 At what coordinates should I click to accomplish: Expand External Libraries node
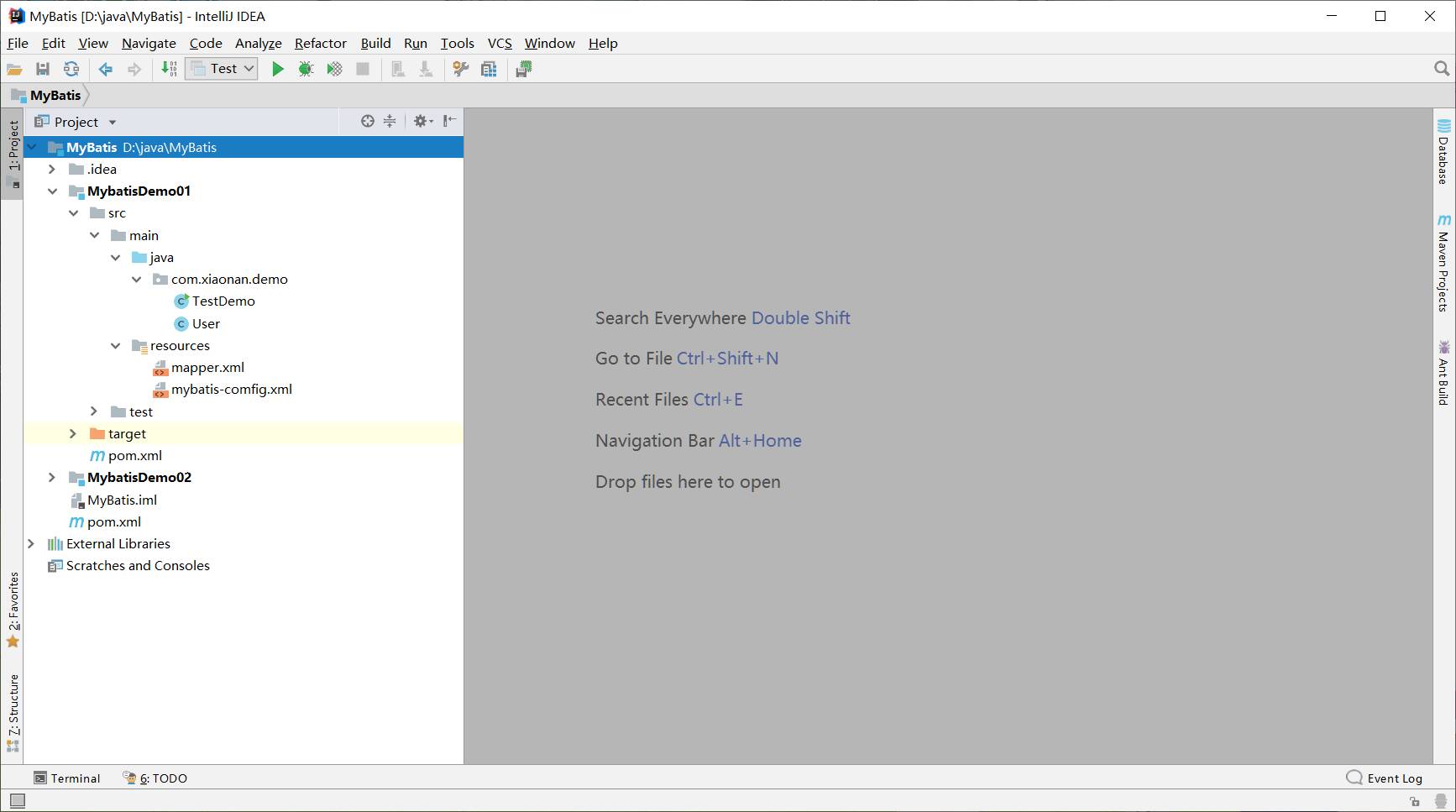point(31,544)
